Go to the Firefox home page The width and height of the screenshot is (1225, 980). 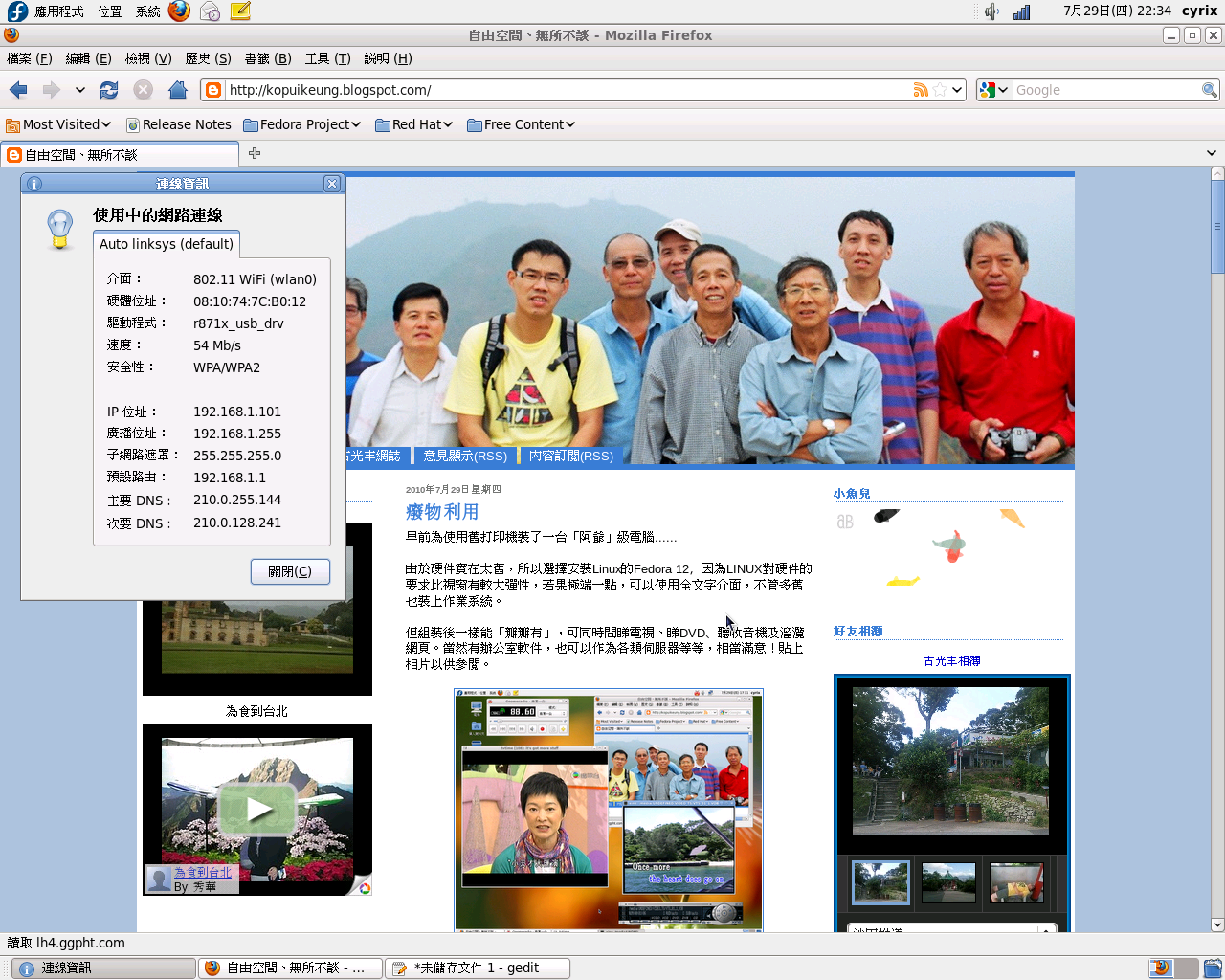click(x=178, y=90)
